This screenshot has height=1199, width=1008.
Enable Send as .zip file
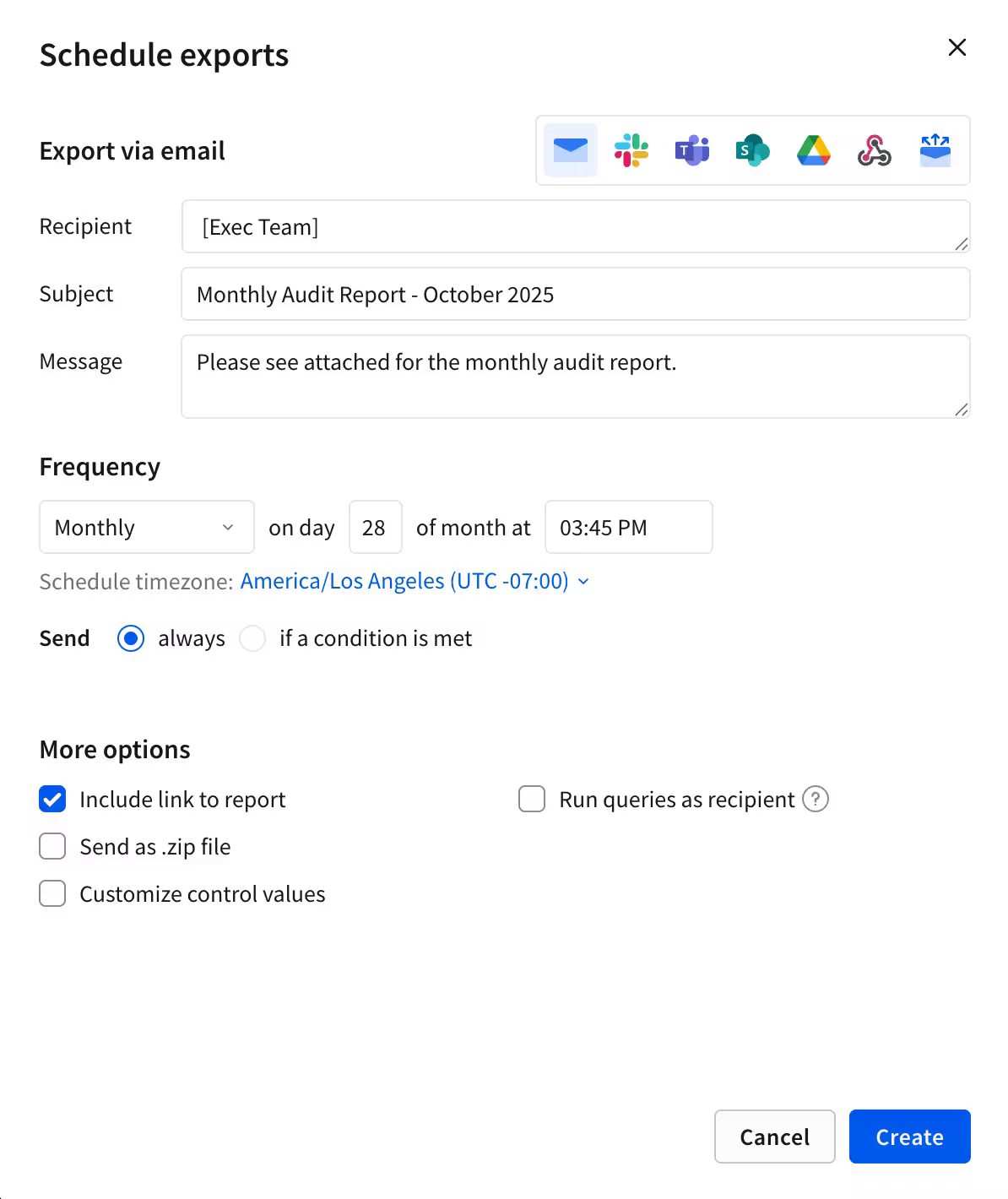point(52,846)
